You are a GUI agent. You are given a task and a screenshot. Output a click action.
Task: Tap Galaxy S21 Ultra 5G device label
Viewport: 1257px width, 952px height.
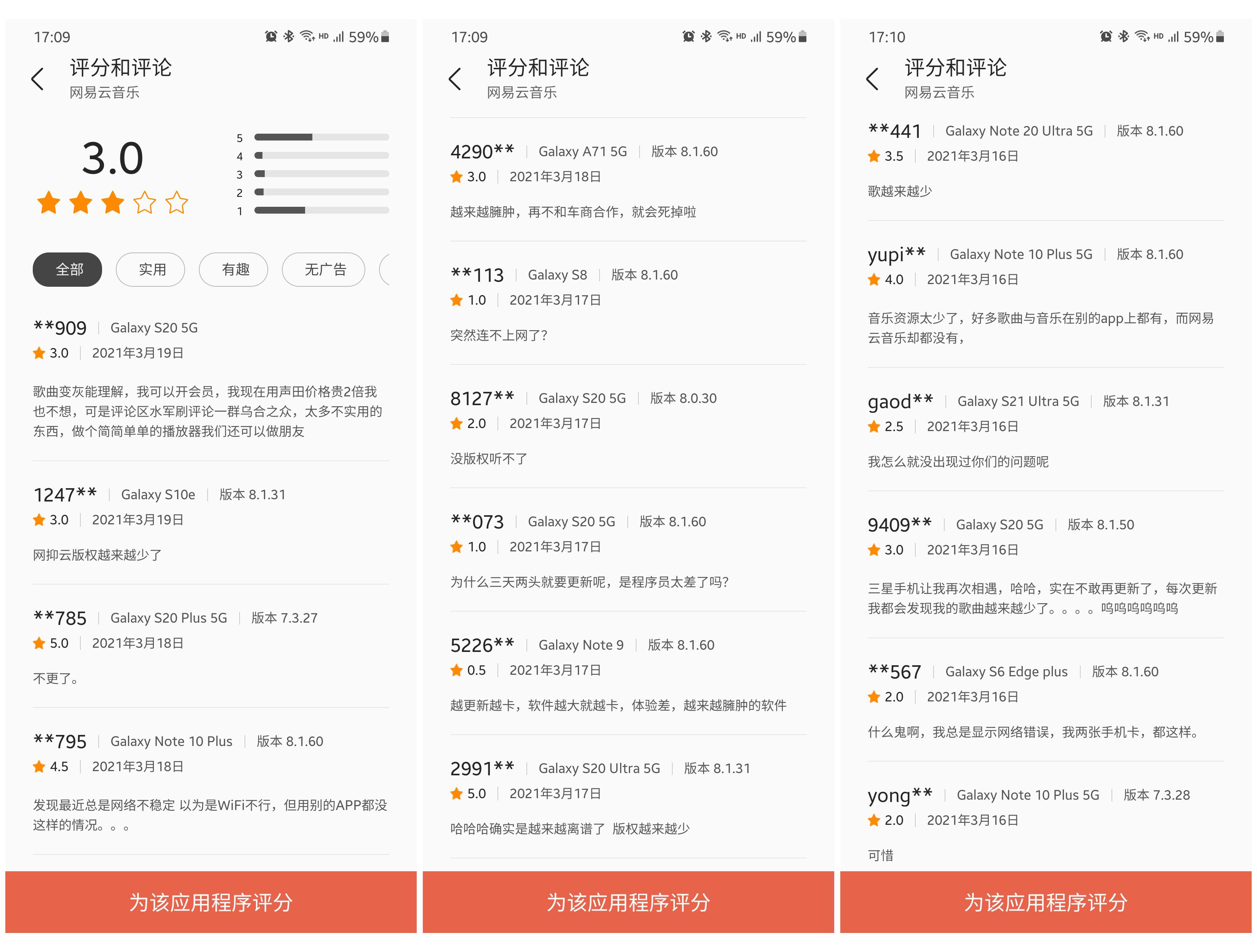tap(1018, 402)
